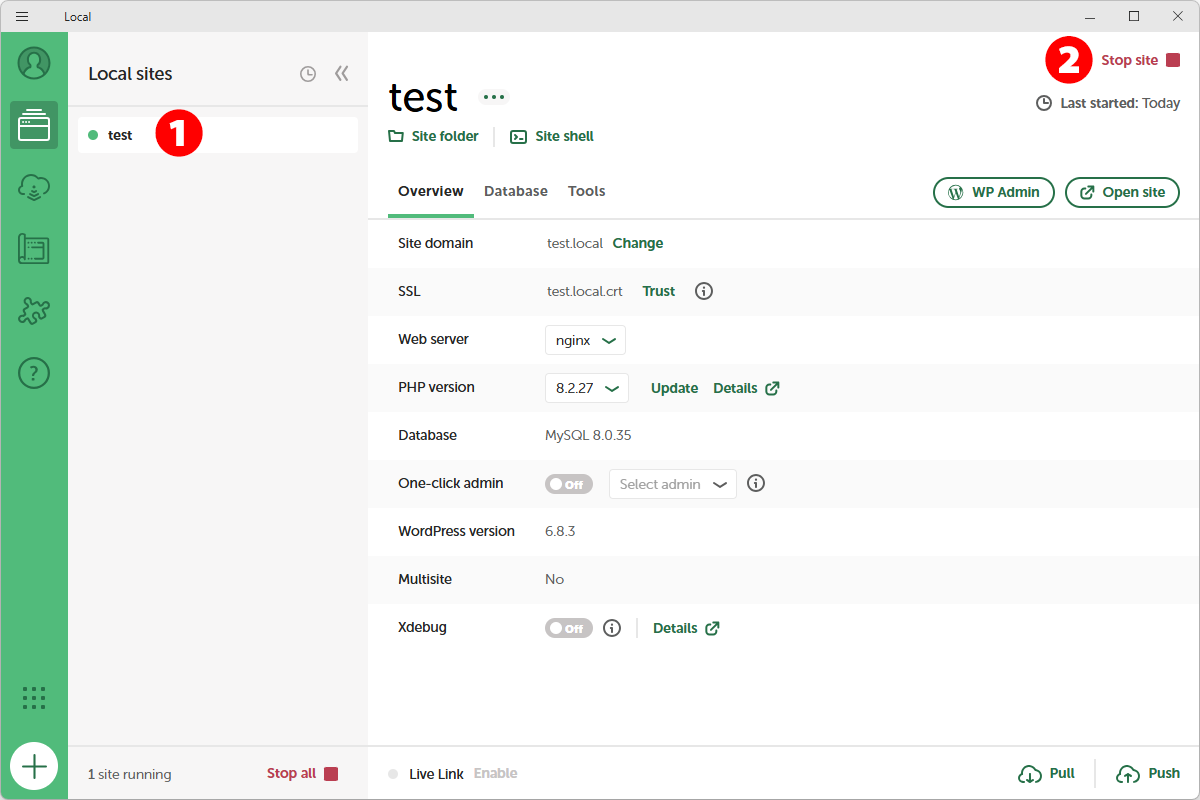Launch the Site shell for test
This screenshot has width=1200, height=800.
click(x=551, y=136)
